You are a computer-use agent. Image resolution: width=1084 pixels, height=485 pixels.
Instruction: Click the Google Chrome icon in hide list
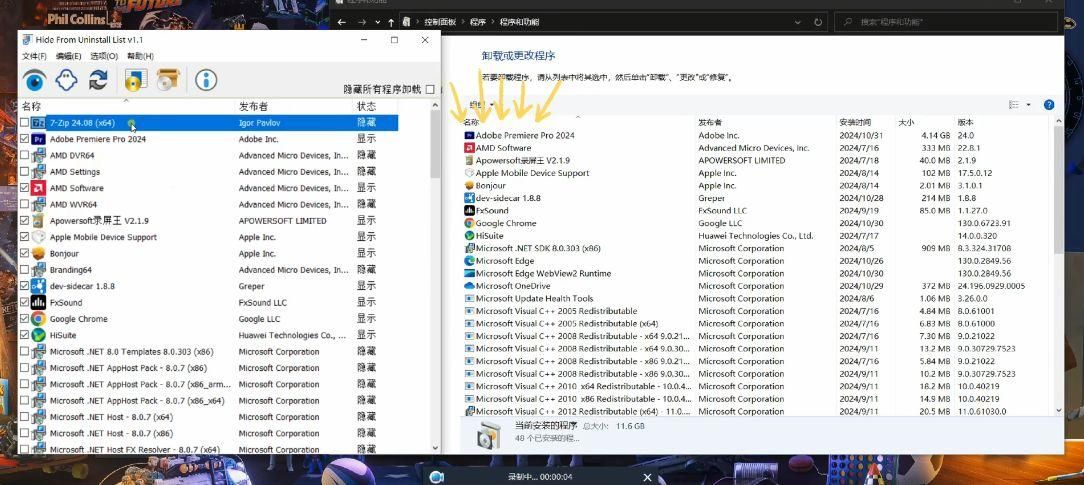(x=39, y=318)
